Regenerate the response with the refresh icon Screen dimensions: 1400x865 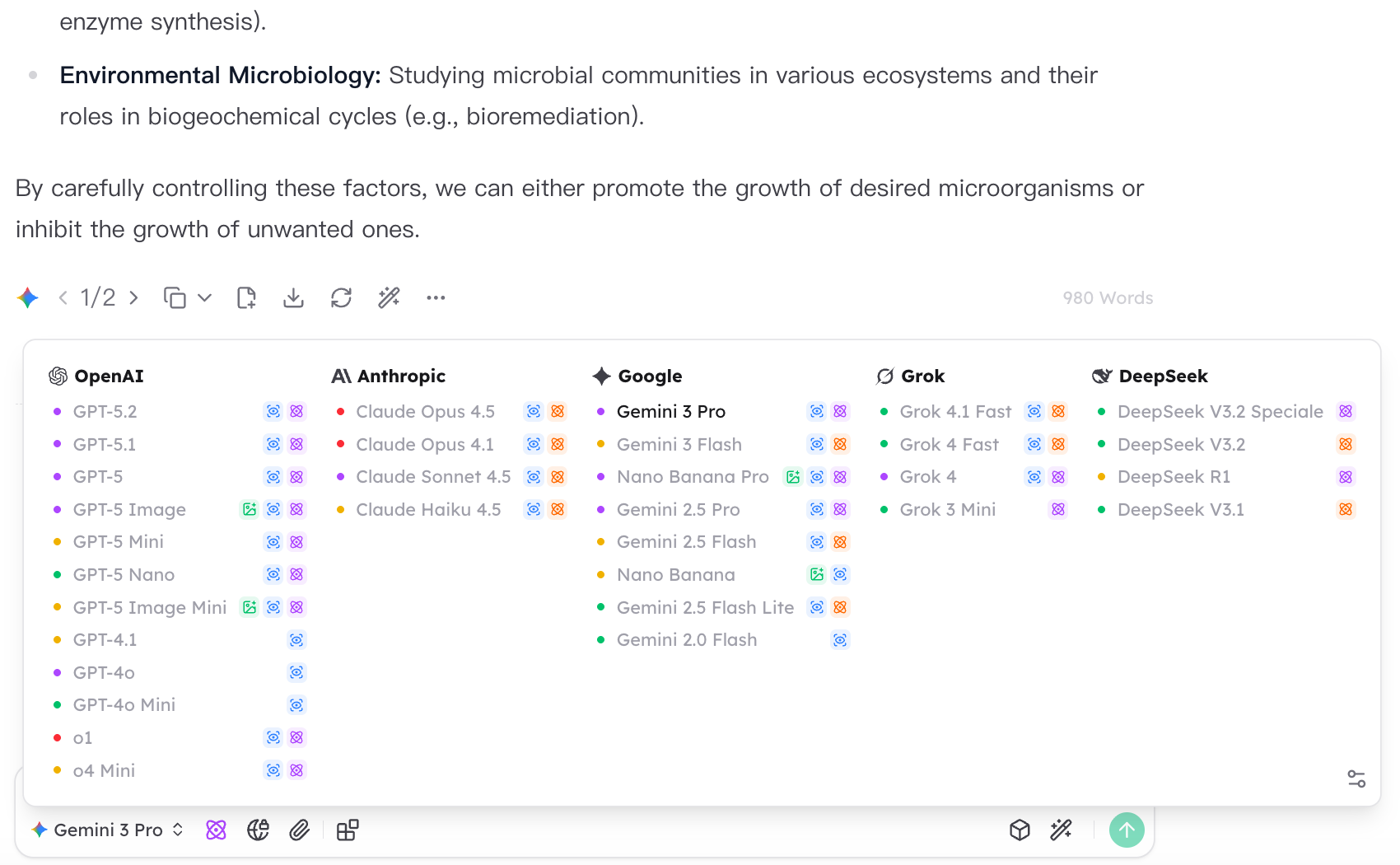341,298
